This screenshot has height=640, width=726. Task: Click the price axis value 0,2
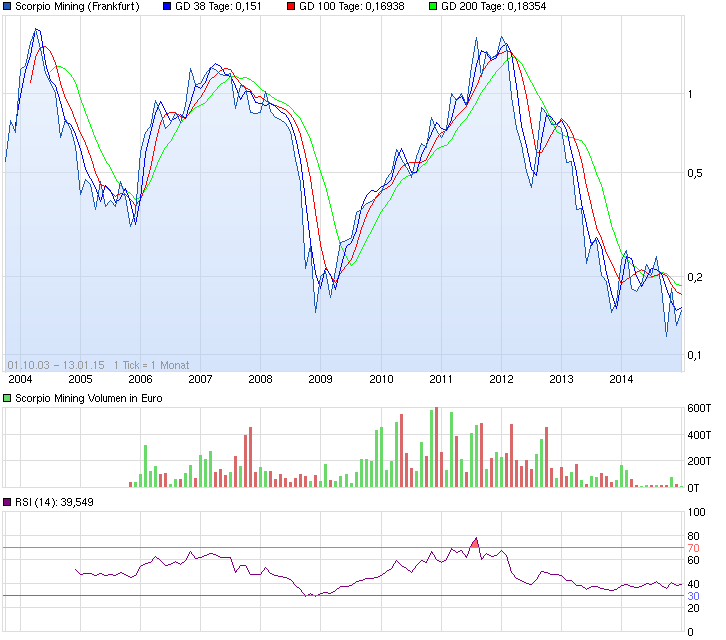click(x=695, y=277)
